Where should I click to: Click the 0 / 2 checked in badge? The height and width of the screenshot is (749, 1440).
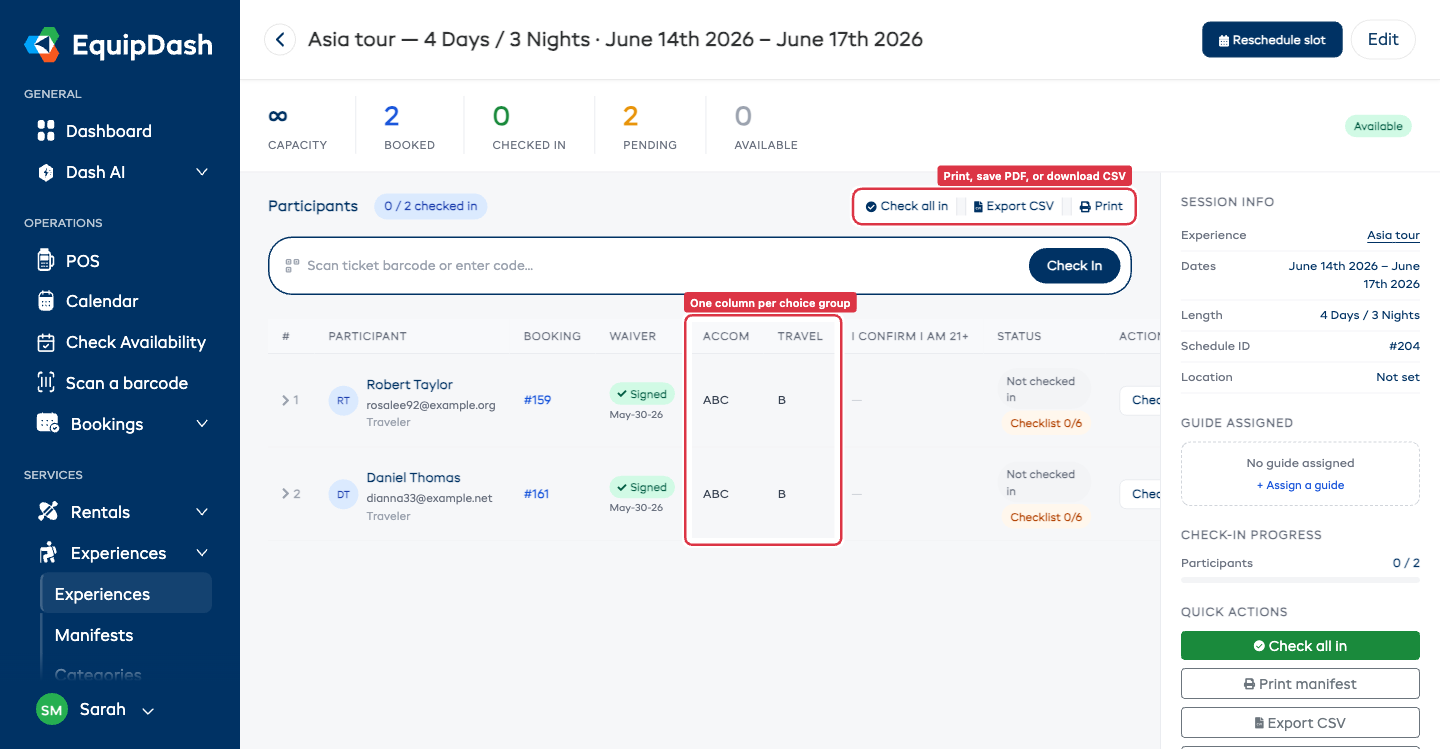431,206
